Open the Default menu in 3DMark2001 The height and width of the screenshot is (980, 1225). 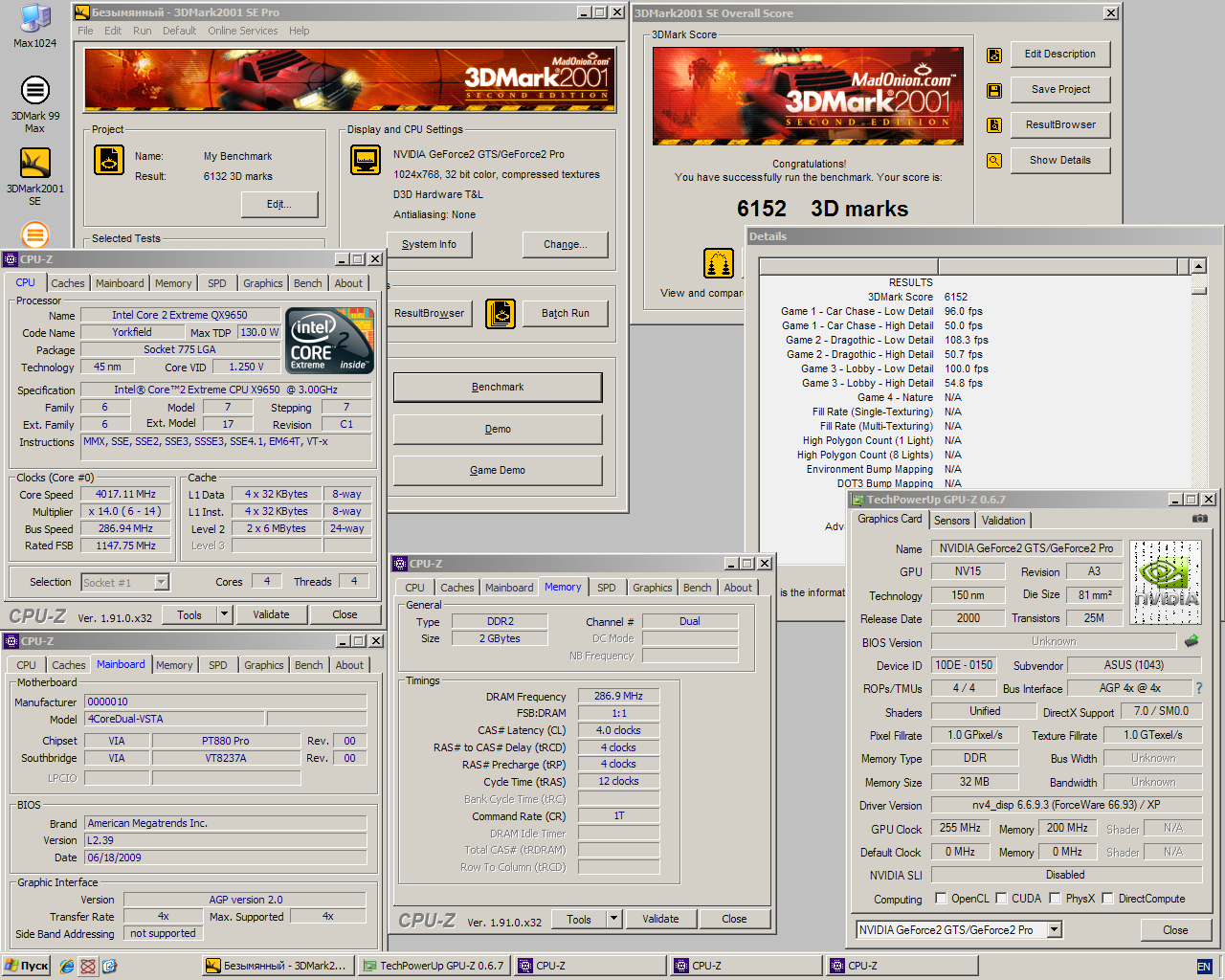[x=179, y=31]
